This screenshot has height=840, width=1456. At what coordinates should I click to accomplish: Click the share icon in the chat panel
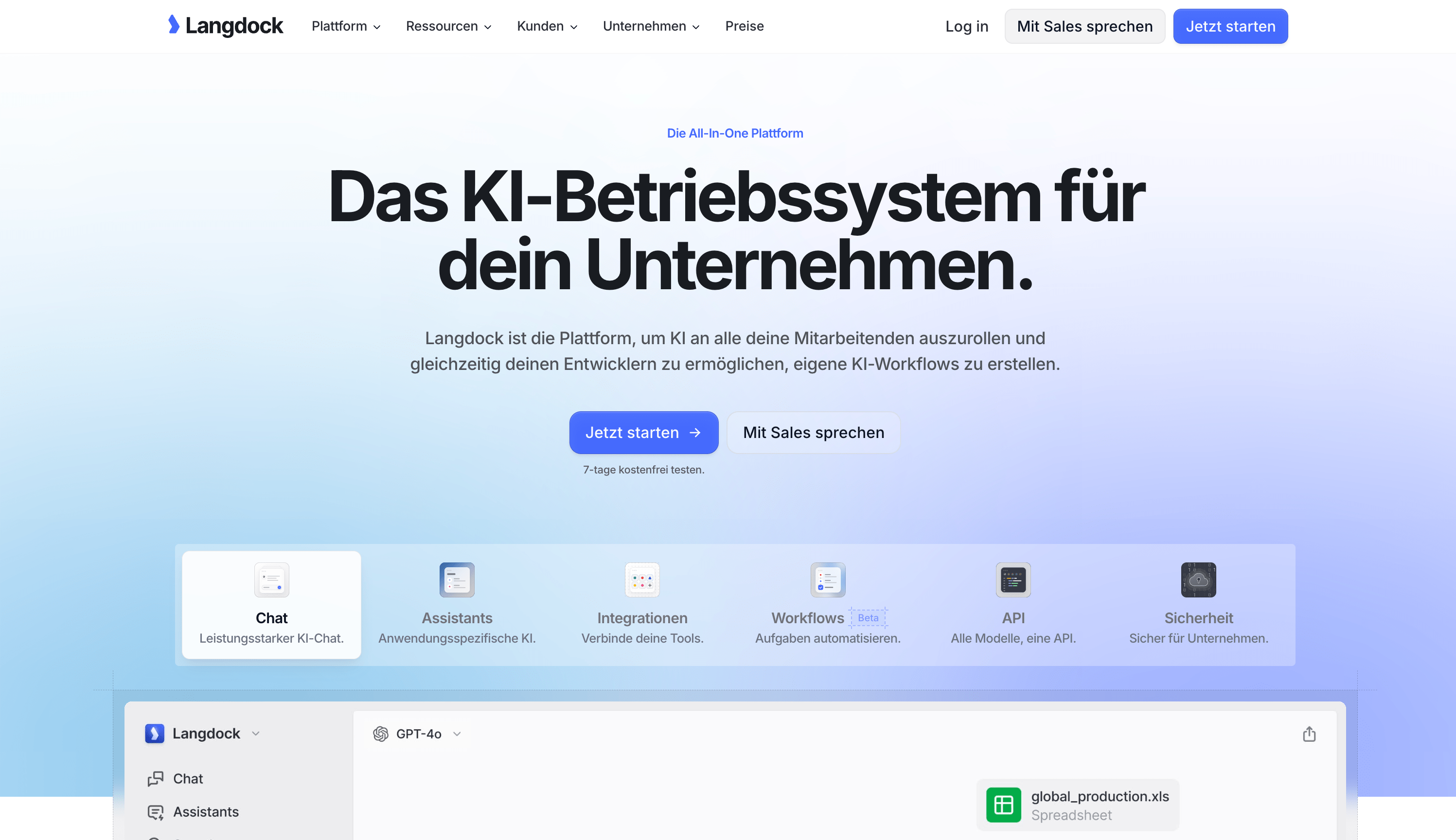click(1309, 734)
